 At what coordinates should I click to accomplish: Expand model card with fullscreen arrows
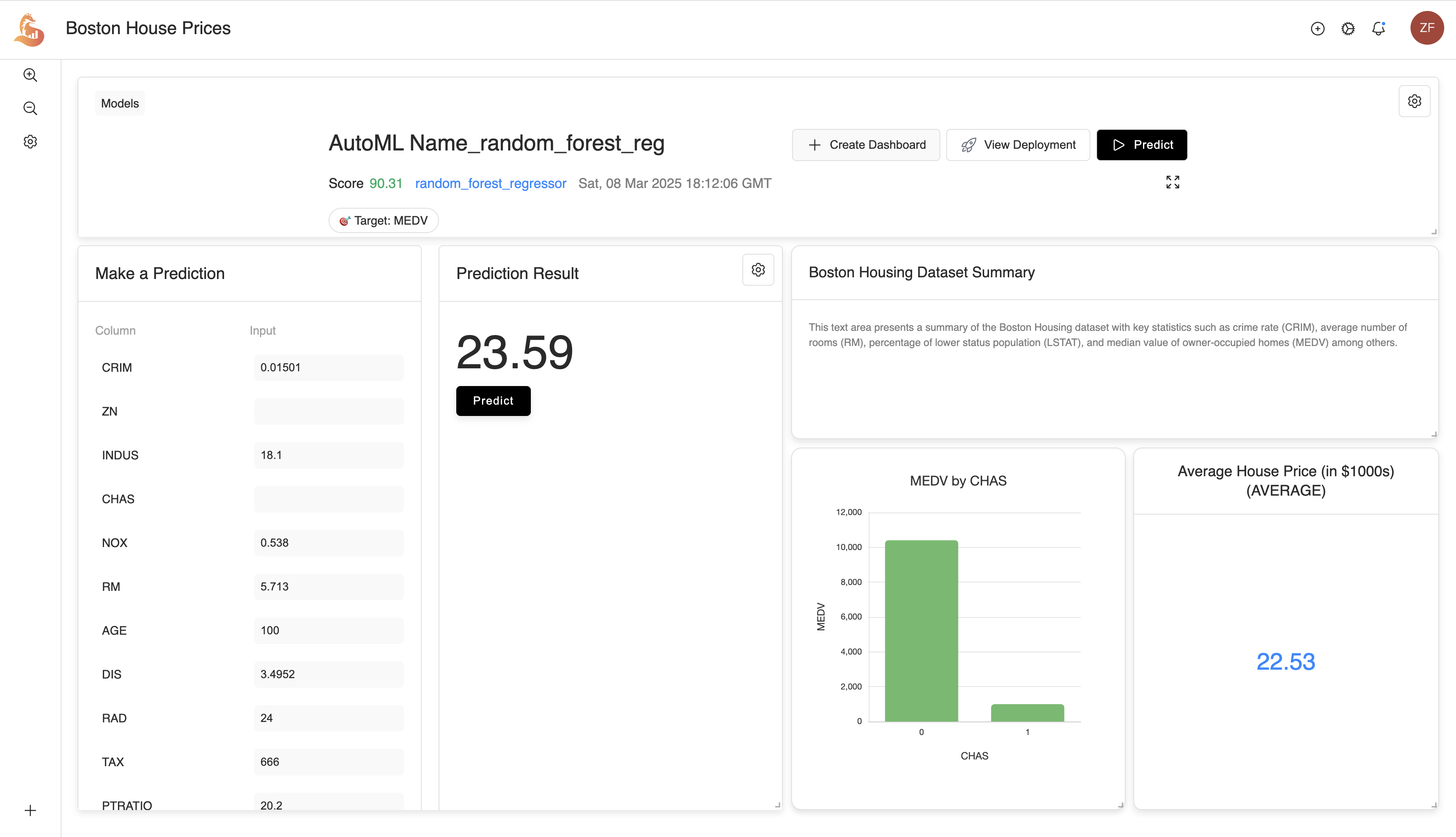click(1173, 182)
